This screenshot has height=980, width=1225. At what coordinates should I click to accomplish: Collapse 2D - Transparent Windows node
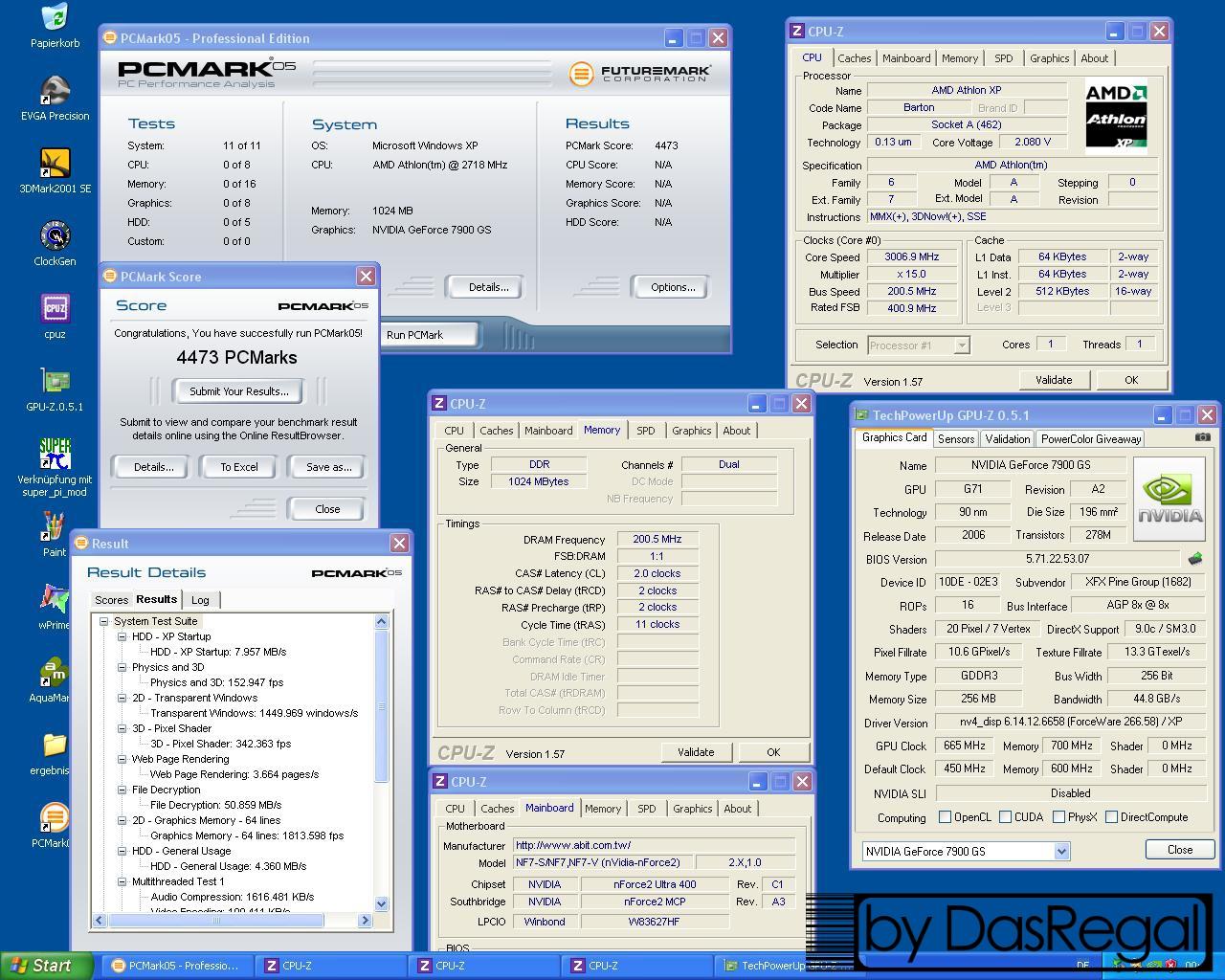pos(122,698)
